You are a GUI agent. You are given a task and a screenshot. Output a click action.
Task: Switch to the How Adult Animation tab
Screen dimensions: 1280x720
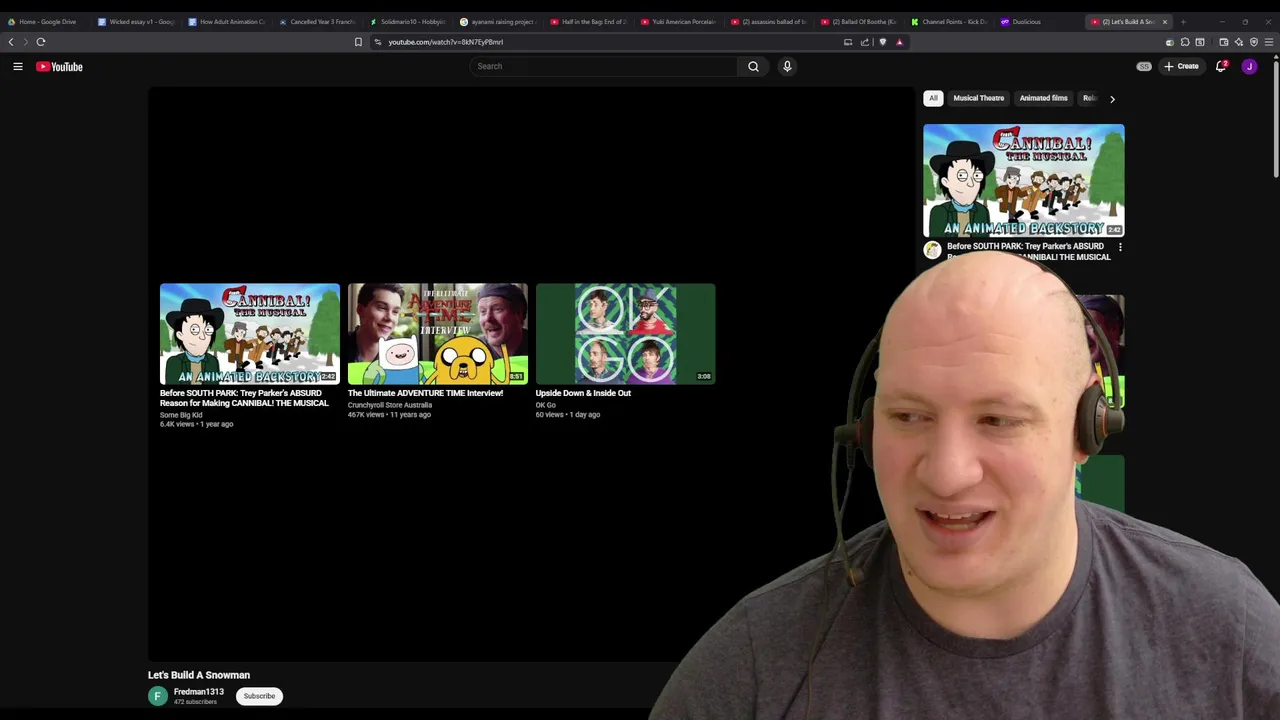tap(226, 21)
